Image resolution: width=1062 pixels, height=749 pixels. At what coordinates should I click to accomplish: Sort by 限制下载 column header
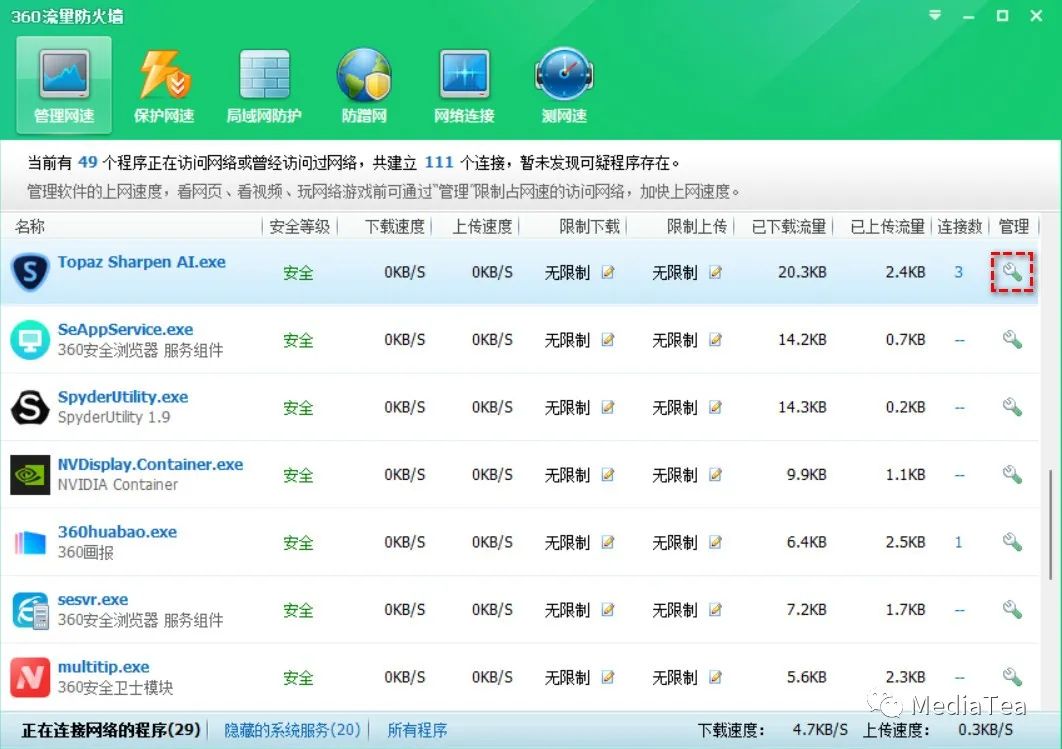coord(589,226)
